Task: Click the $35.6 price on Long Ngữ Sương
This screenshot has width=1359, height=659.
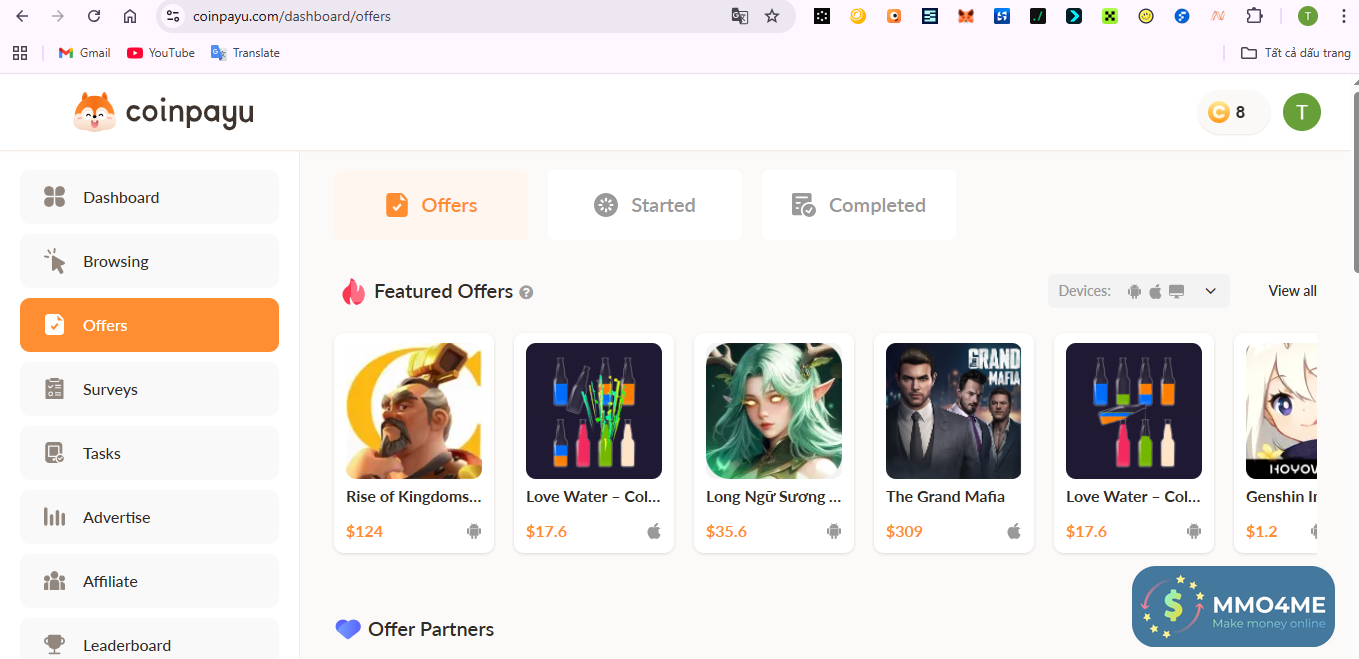Action: (726, 531)
